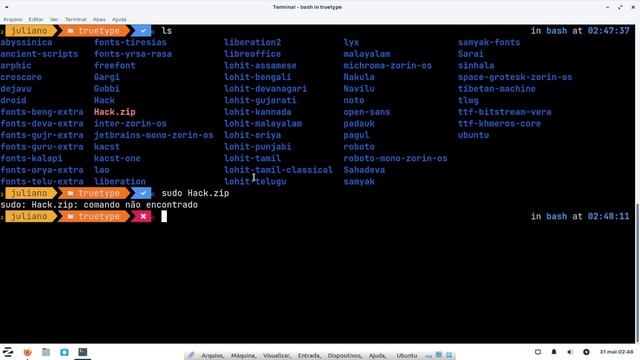Open the Zorin start menu icon
The image size is (640, 360).
point(8,352)
